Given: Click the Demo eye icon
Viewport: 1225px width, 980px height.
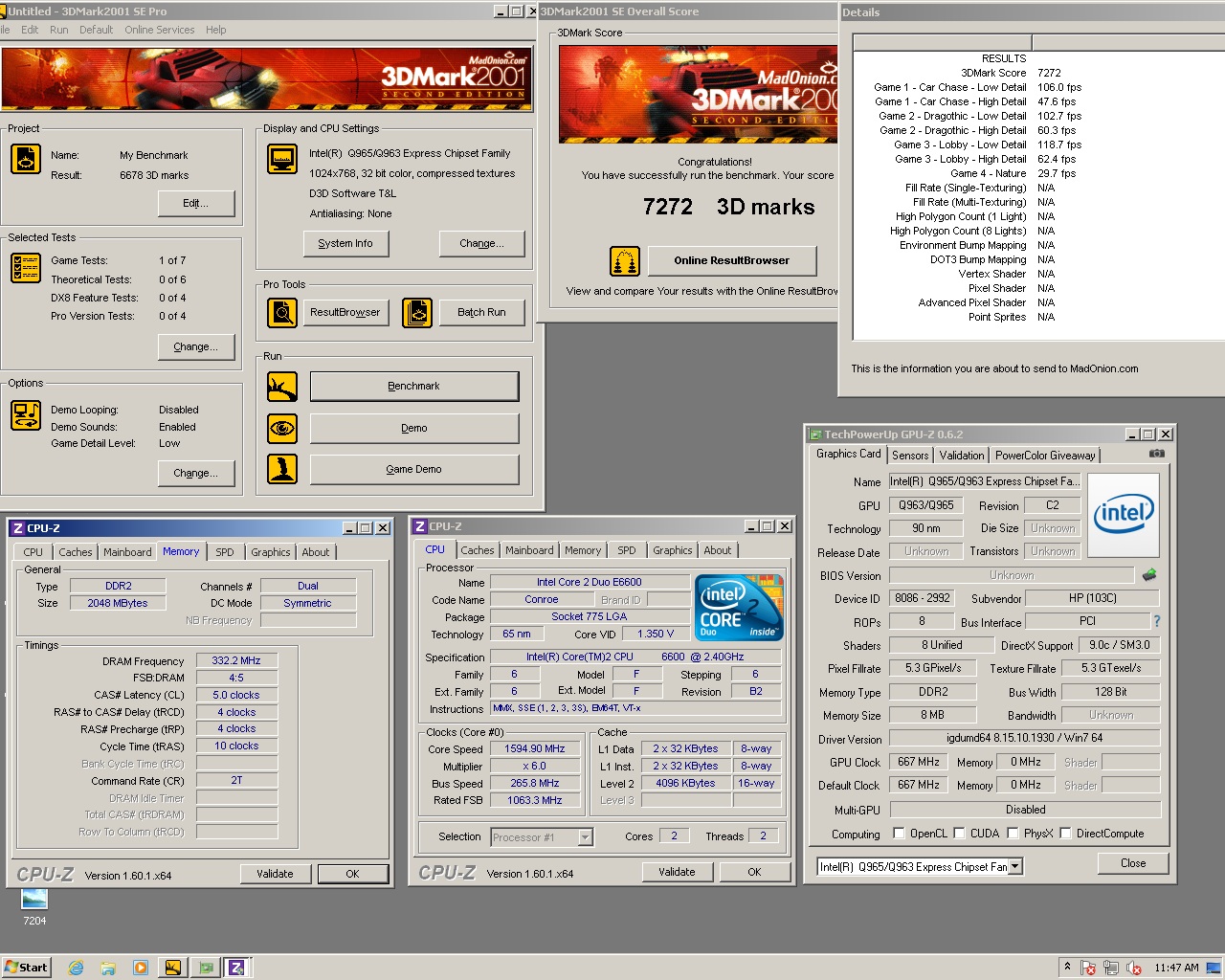Looking at the screenshot, I should pyautogui.click(x=282, y=428).
